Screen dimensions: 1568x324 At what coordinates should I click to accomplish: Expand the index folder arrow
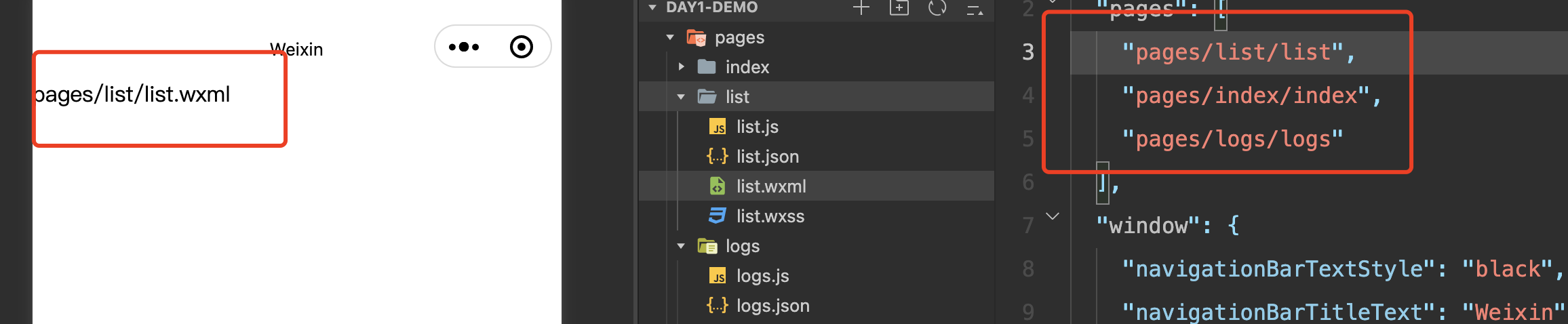click(x=681, y=67)
